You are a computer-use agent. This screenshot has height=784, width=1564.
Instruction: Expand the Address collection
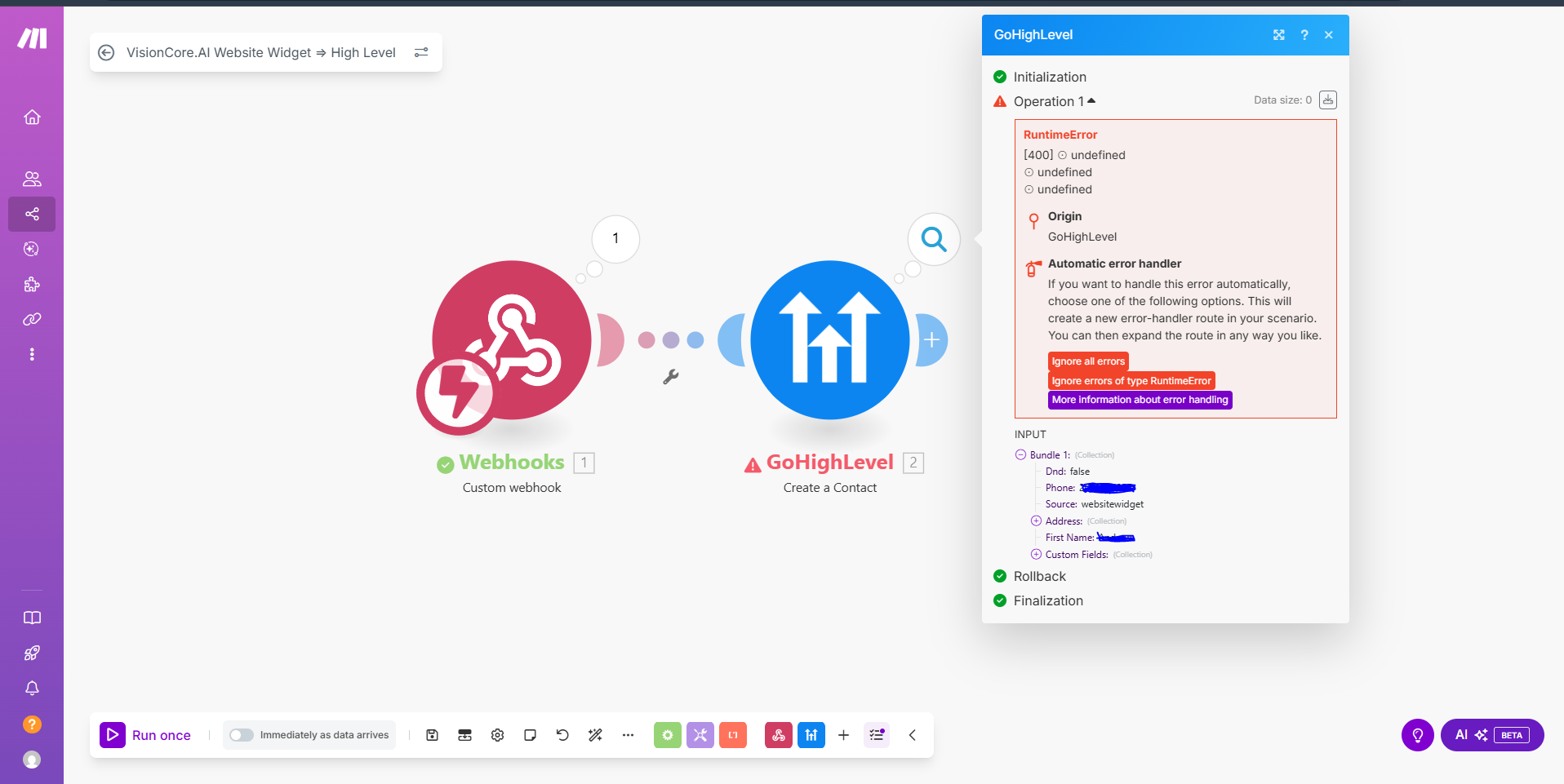pos(1036,521)
